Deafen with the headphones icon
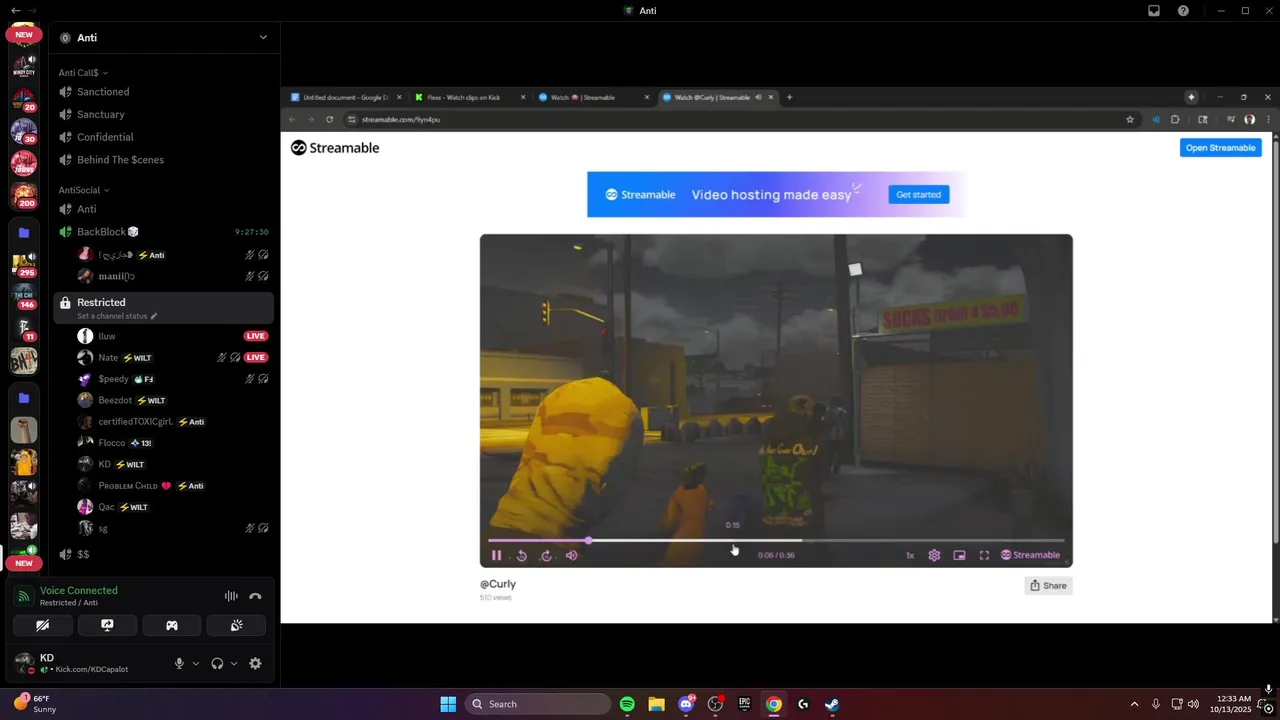 [217, 663]
